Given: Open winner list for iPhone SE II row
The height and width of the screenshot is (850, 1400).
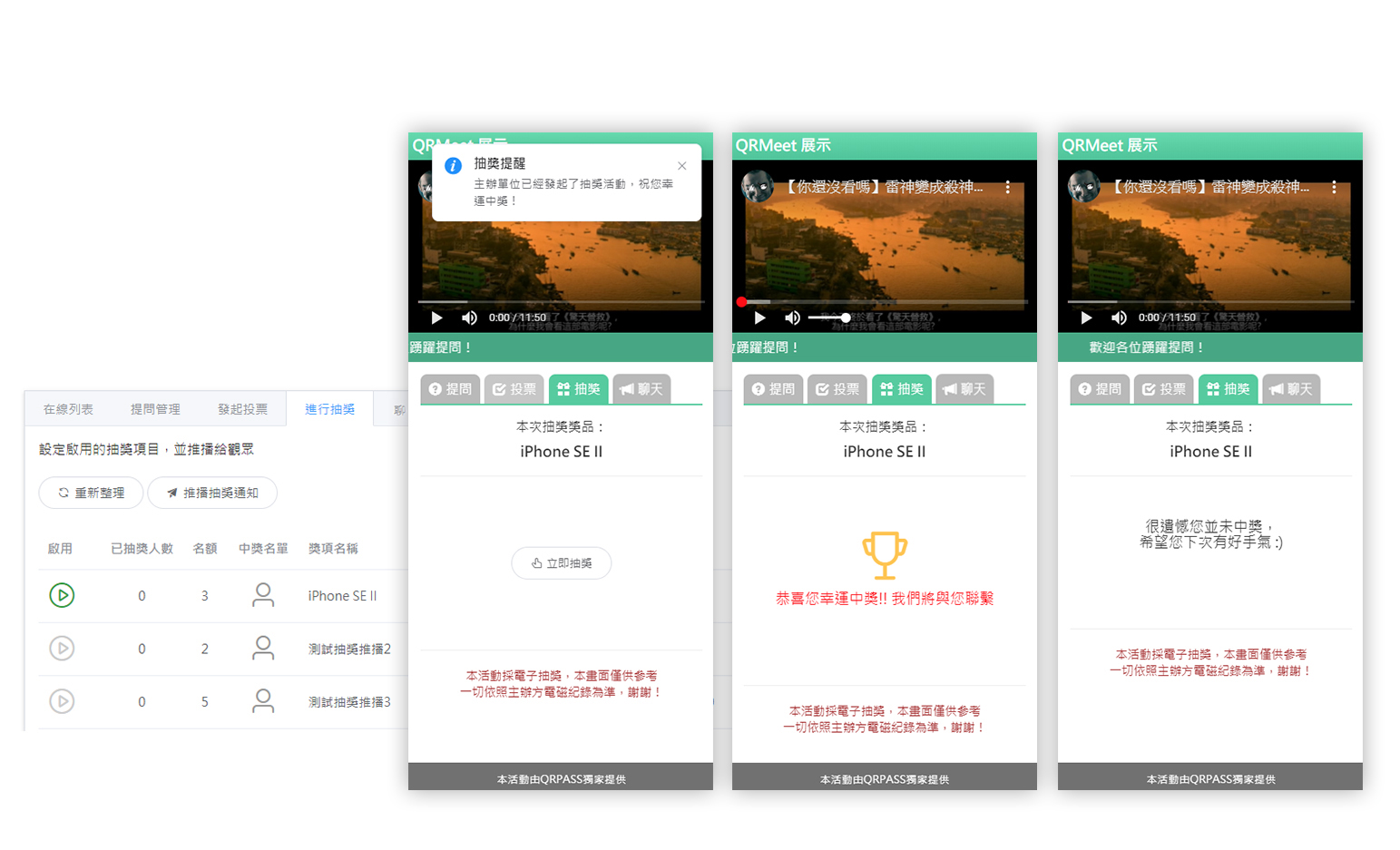Looking at the screenshot, I should (x=263, y=595).
